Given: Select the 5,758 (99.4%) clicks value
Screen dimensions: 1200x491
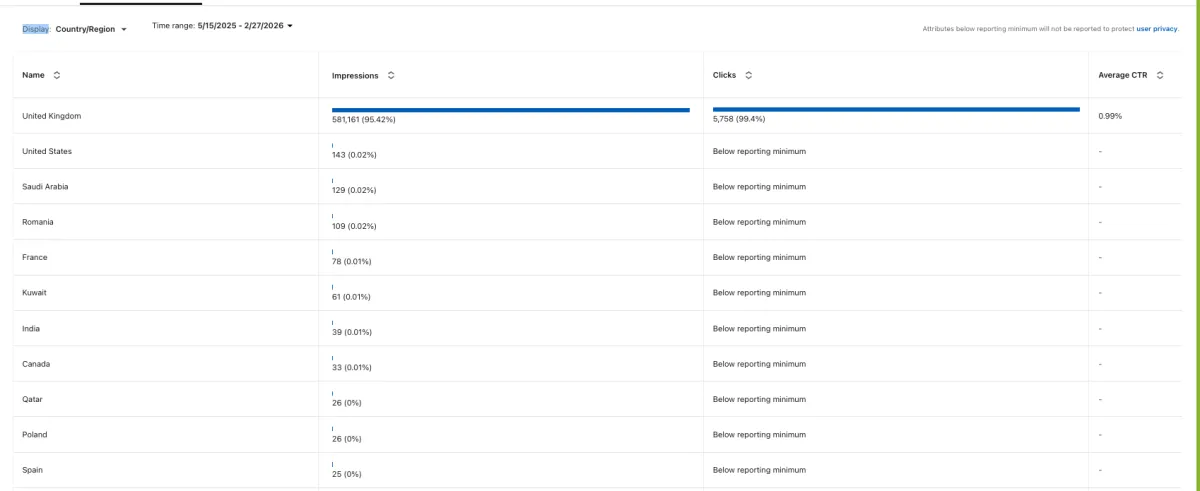Looking at the screenshot, I should (739, 119).
